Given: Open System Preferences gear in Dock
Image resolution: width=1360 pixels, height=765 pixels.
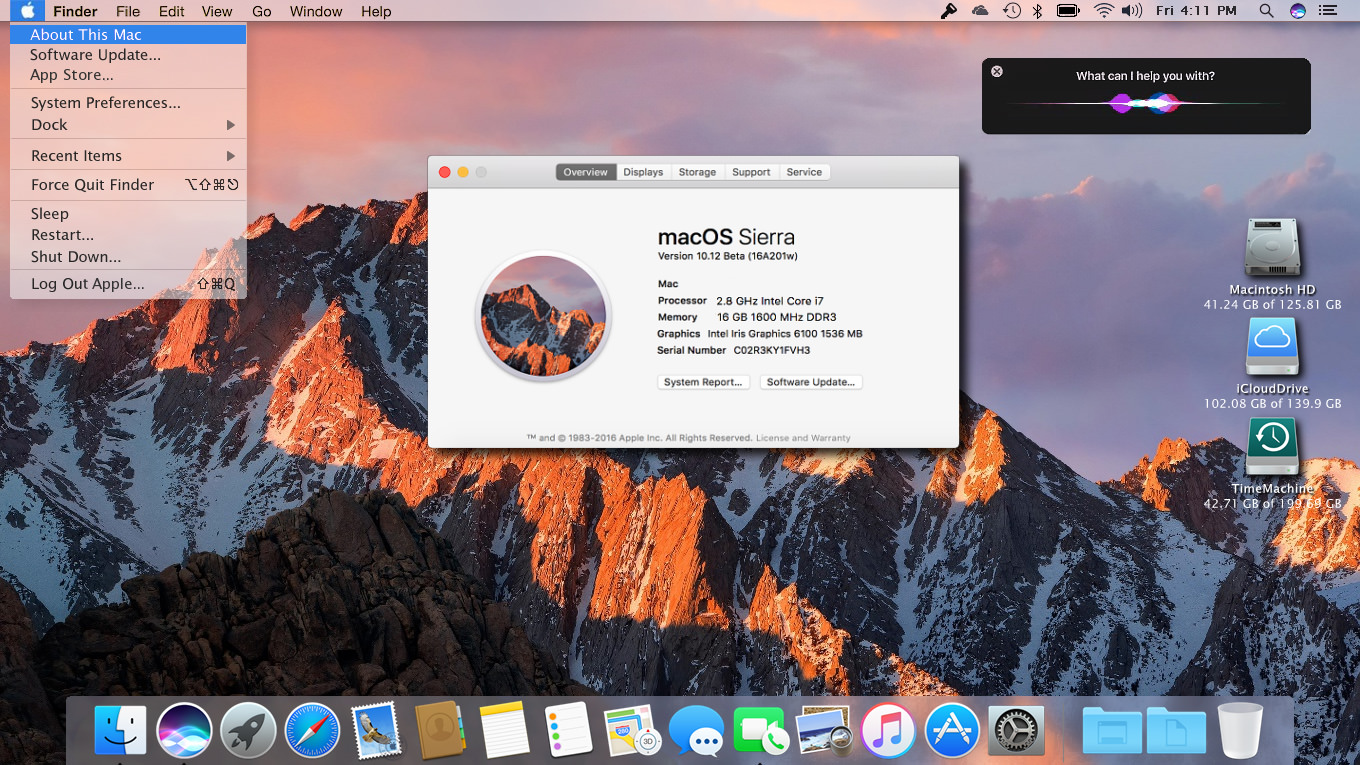Looking at the screenshot, I should coord(1016,730).
